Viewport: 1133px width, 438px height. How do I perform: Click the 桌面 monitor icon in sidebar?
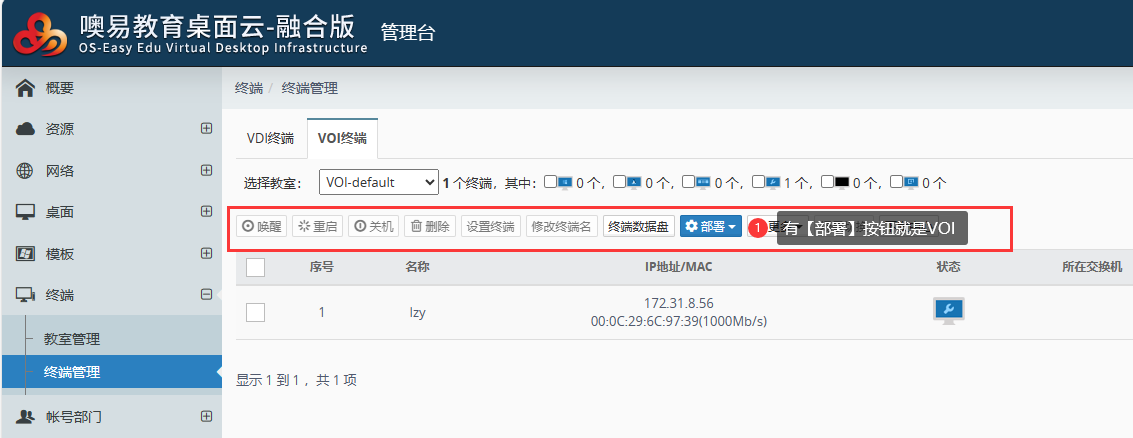26,212
